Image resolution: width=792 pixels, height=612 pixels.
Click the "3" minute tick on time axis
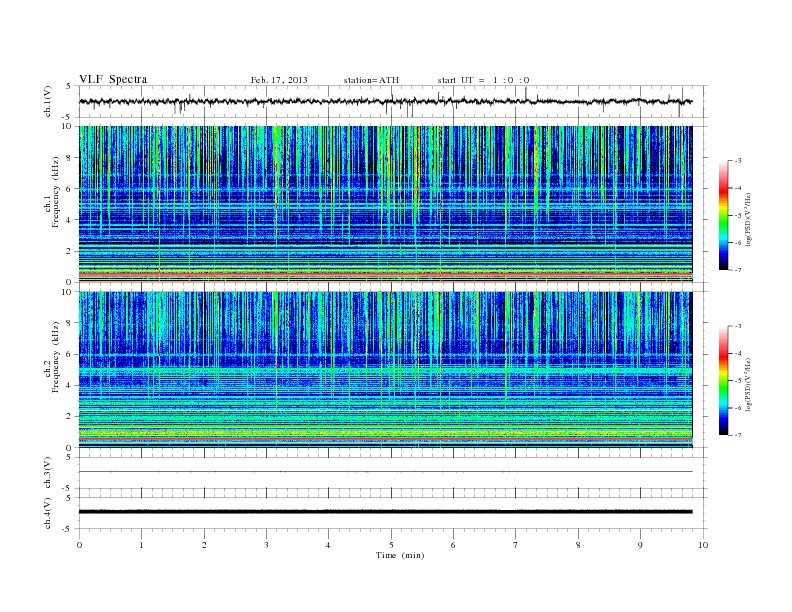point(266,545)
